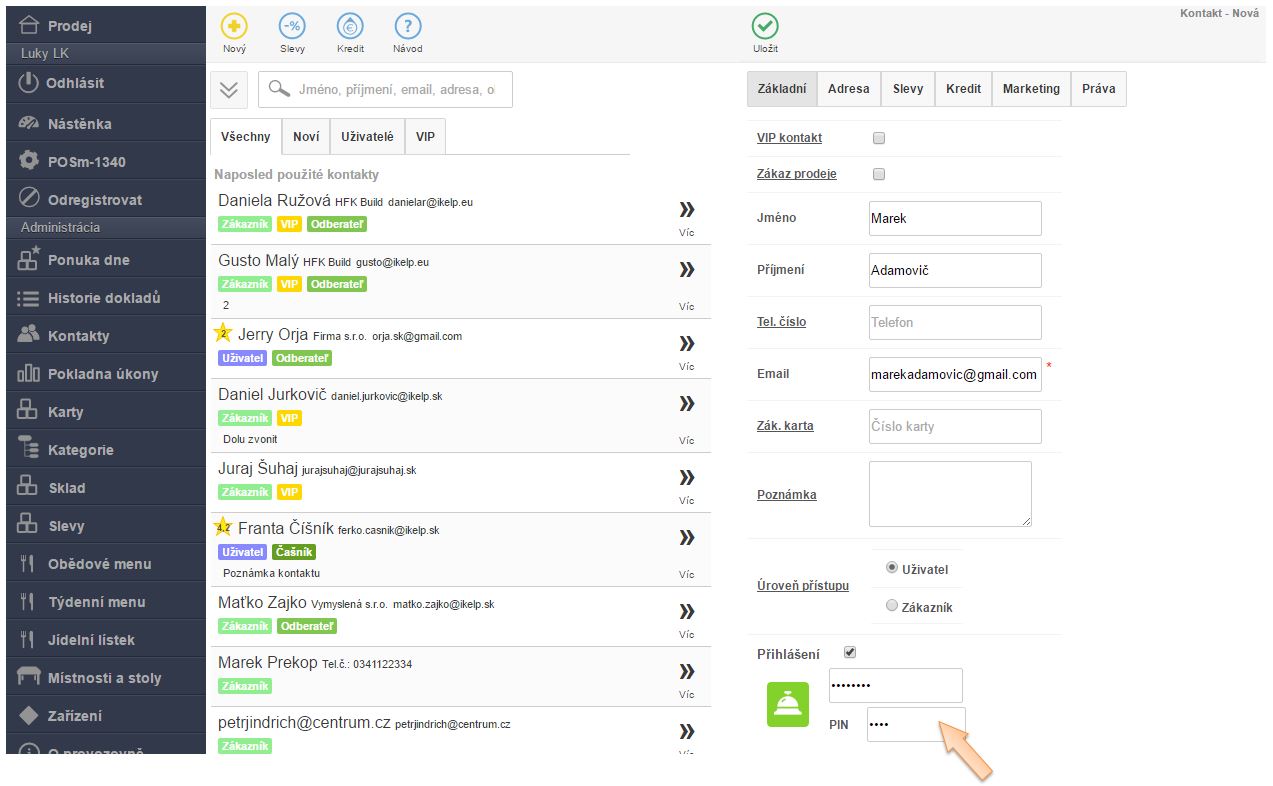Open the Návod help icon
This screenshot has height=786, width=1273.
tap(407, 27)
